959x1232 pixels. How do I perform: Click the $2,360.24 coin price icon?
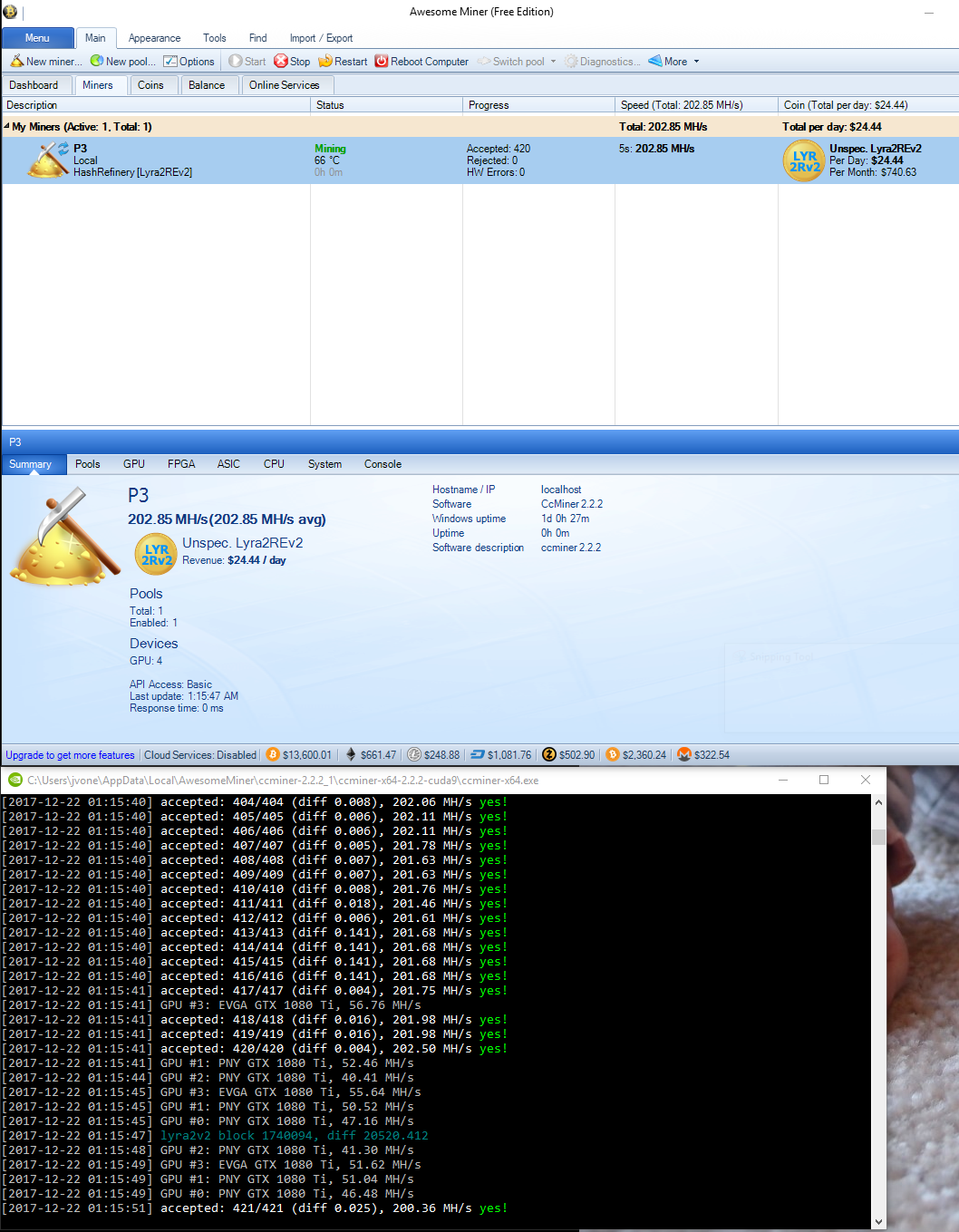[x=613, y=754]
